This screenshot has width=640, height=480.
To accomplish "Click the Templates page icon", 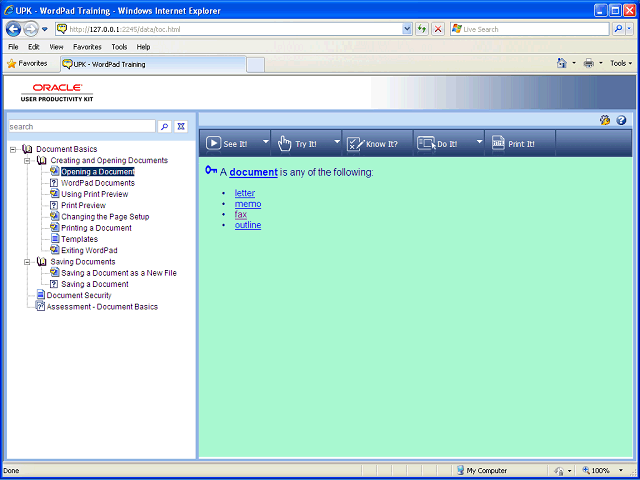I will coord(54,239).
